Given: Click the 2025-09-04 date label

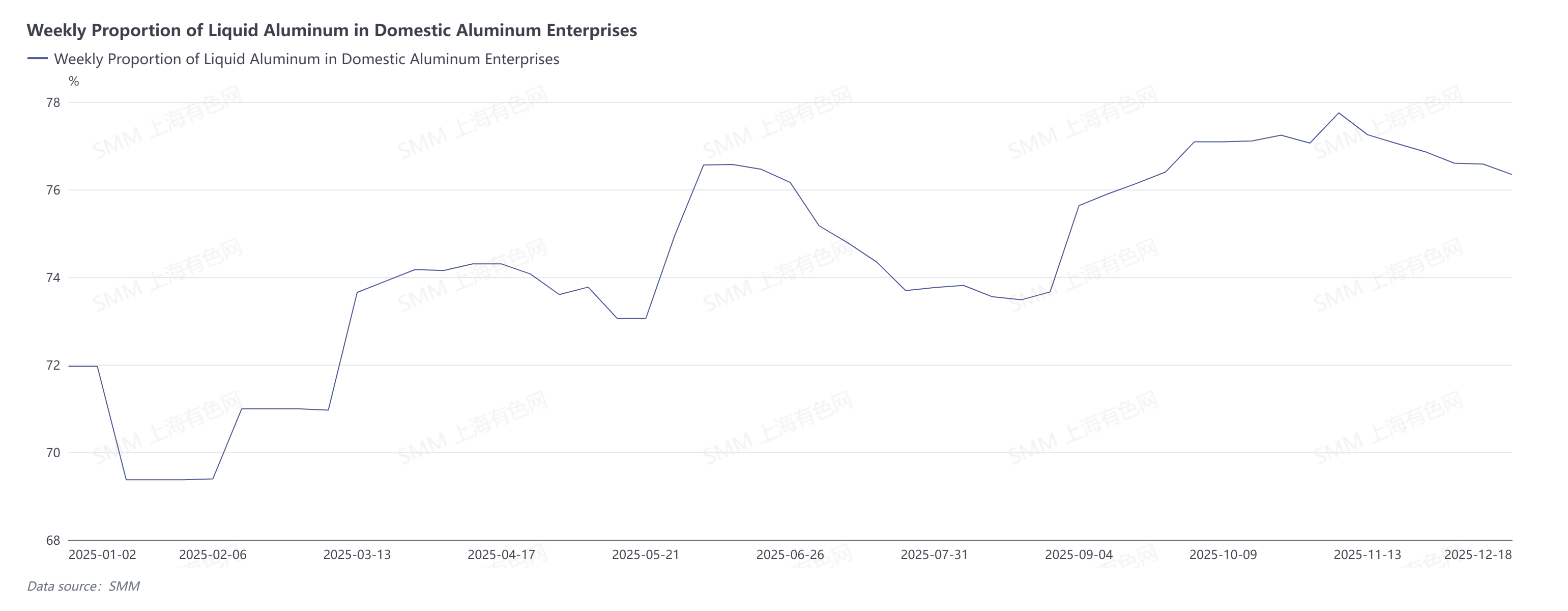Looking at the screenshot, I should 1079,555.
